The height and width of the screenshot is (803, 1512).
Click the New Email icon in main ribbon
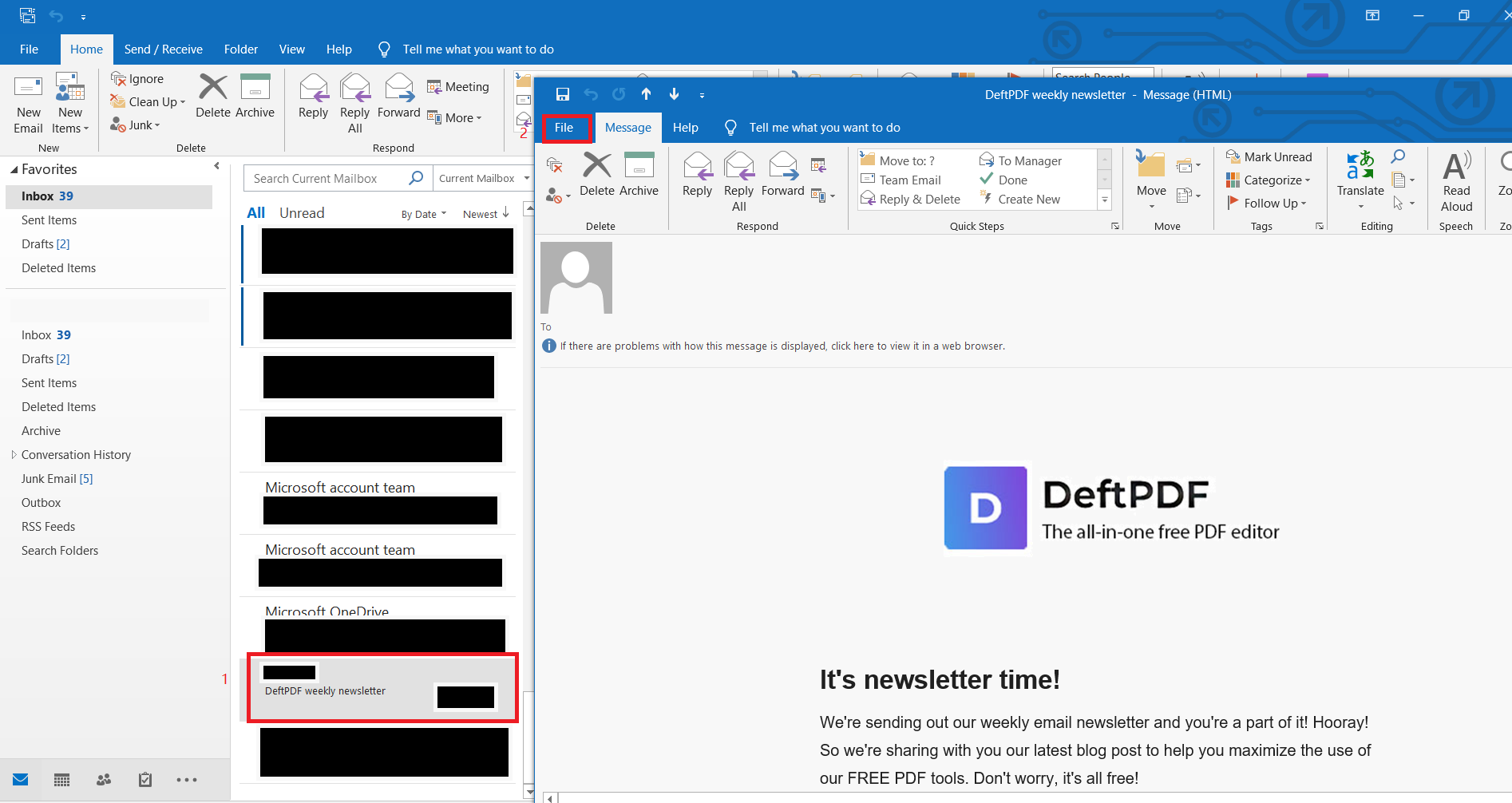click(x=28, y=104)
